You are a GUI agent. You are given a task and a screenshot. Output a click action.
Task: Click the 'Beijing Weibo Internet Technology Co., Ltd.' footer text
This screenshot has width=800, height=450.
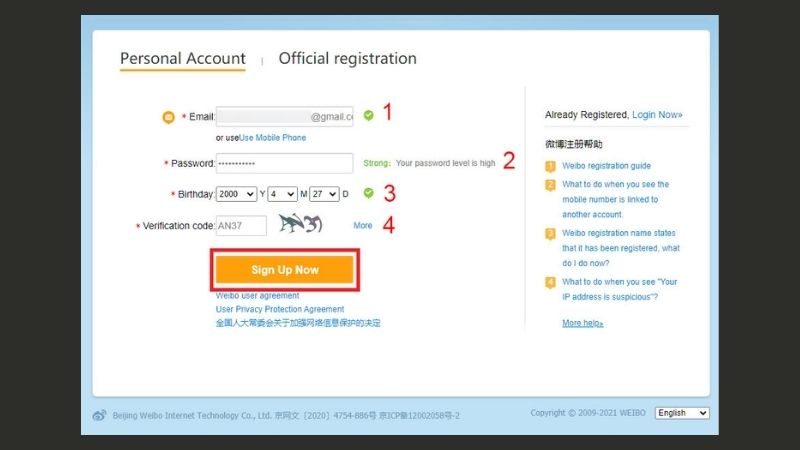pyautogui.click(x=192, y=416)
